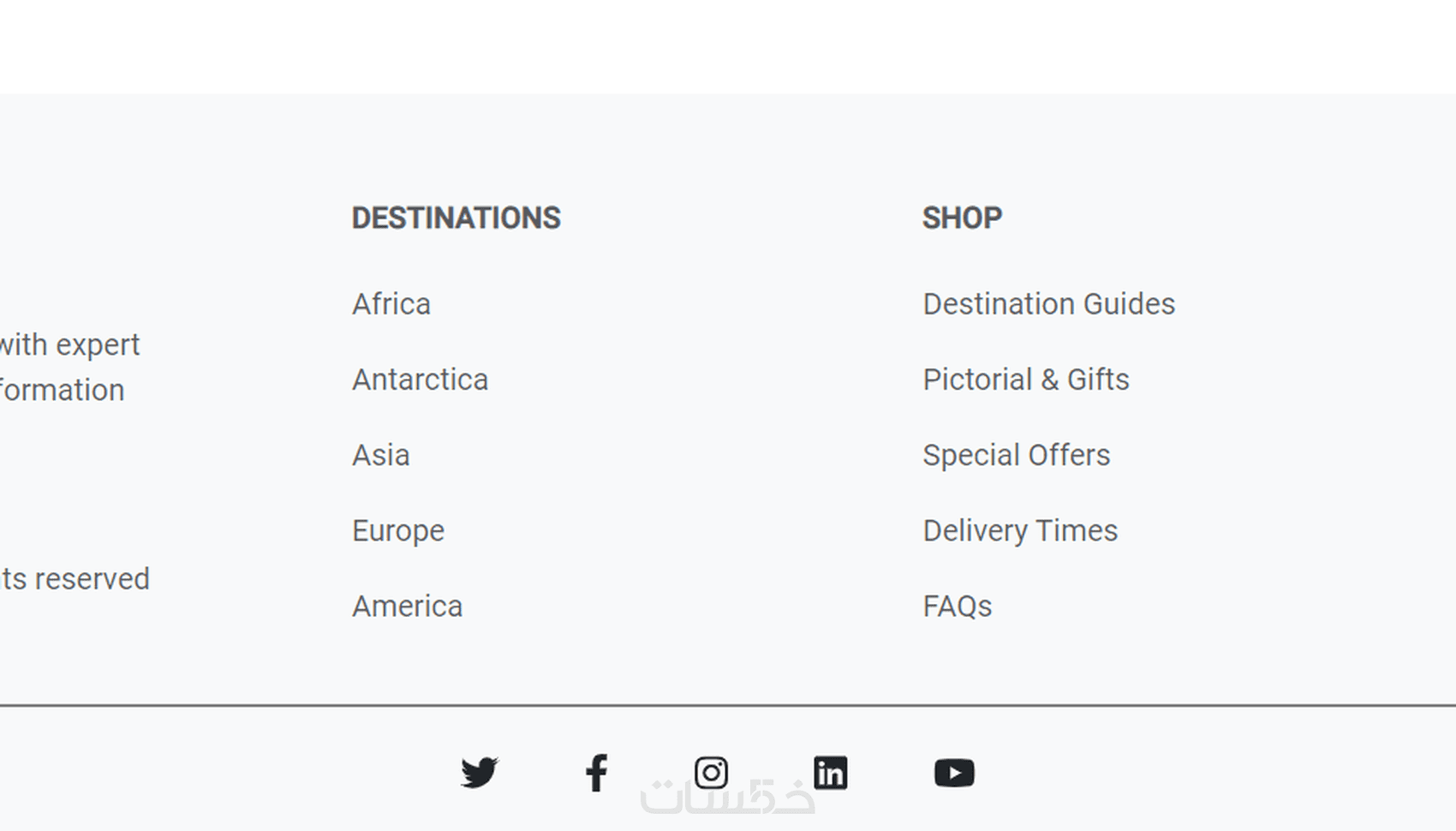Click the DESTINATIONS footer heading
1456x831 pixels.
coord(456,218)
